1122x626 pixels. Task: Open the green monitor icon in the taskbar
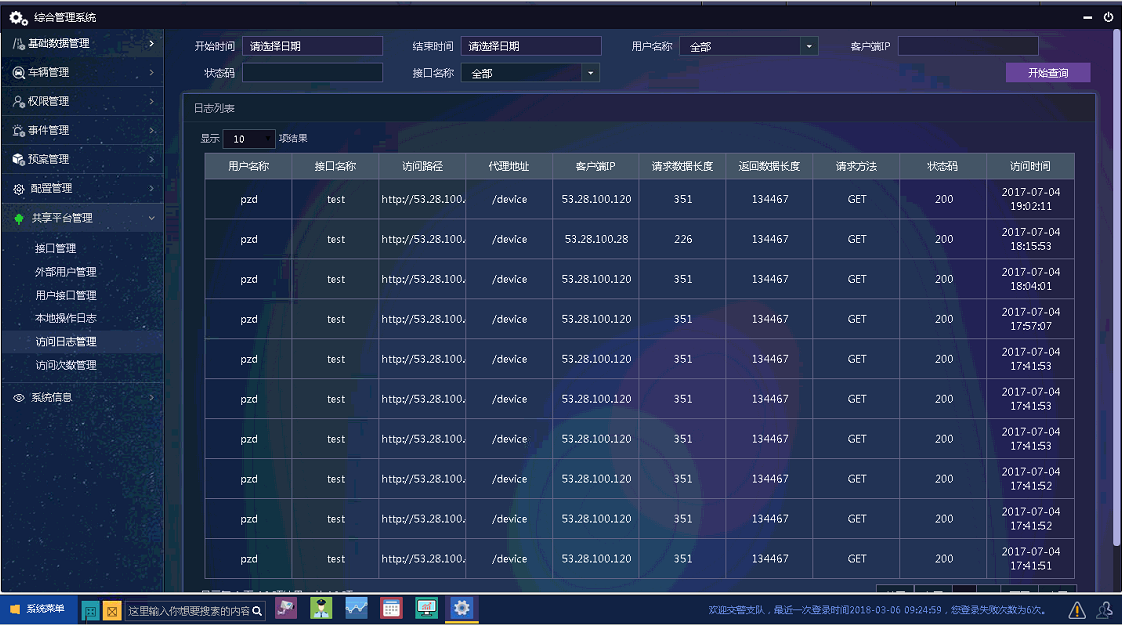coord(426,608)
